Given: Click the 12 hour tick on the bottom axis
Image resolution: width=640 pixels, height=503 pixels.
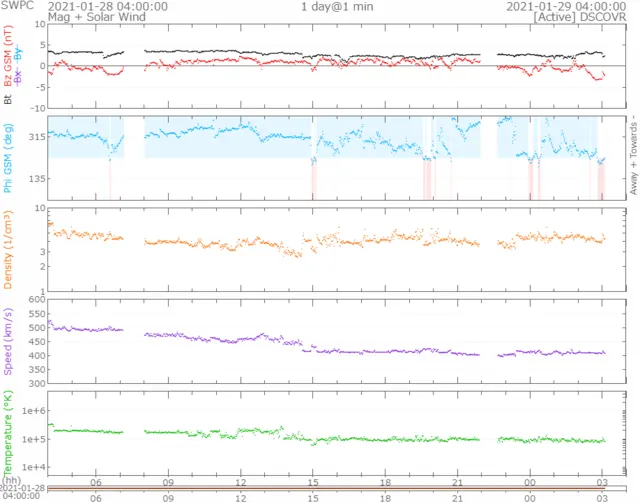Looking at the screenshot, I should click(241, 498).
